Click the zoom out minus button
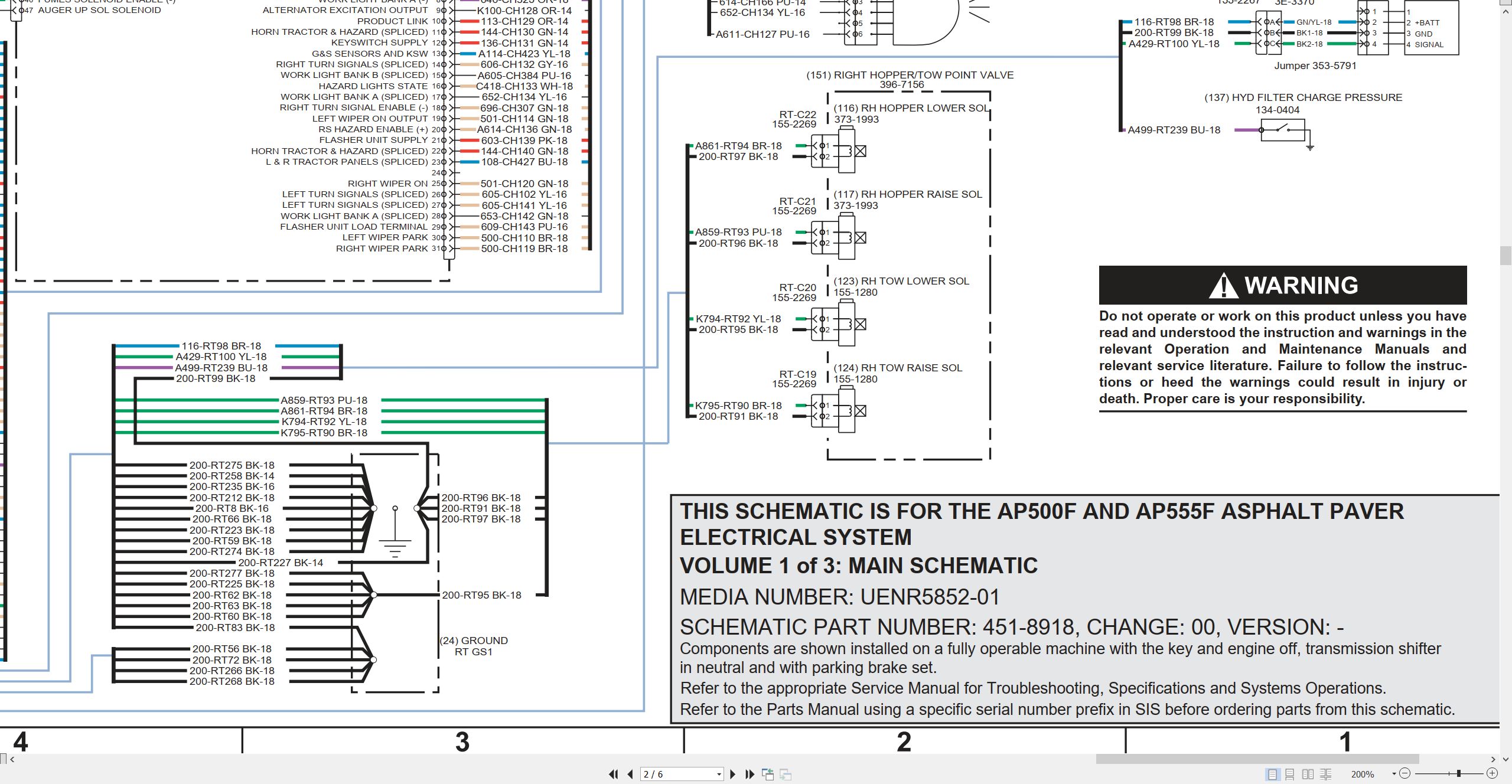Image resolution: width=1512 pixels, height=784 pixels. pyautogui.click(x=1405, y=773)
